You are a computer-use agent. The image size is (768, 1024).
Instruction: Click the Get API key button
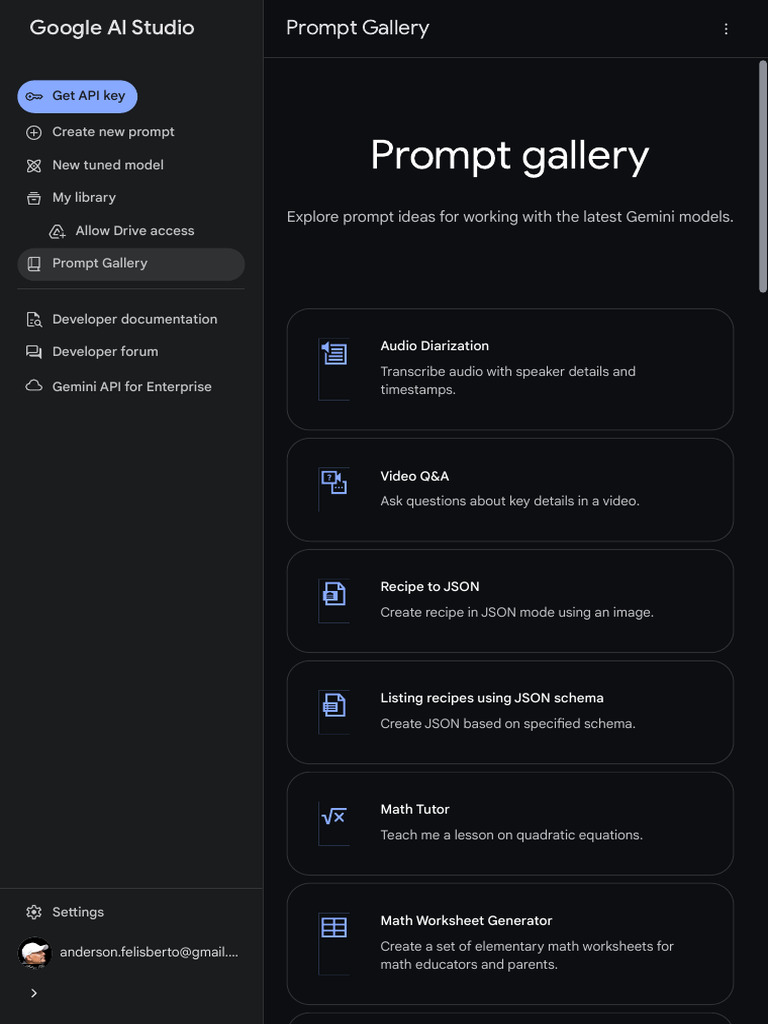pyautogui.click(x=77, y=96)
